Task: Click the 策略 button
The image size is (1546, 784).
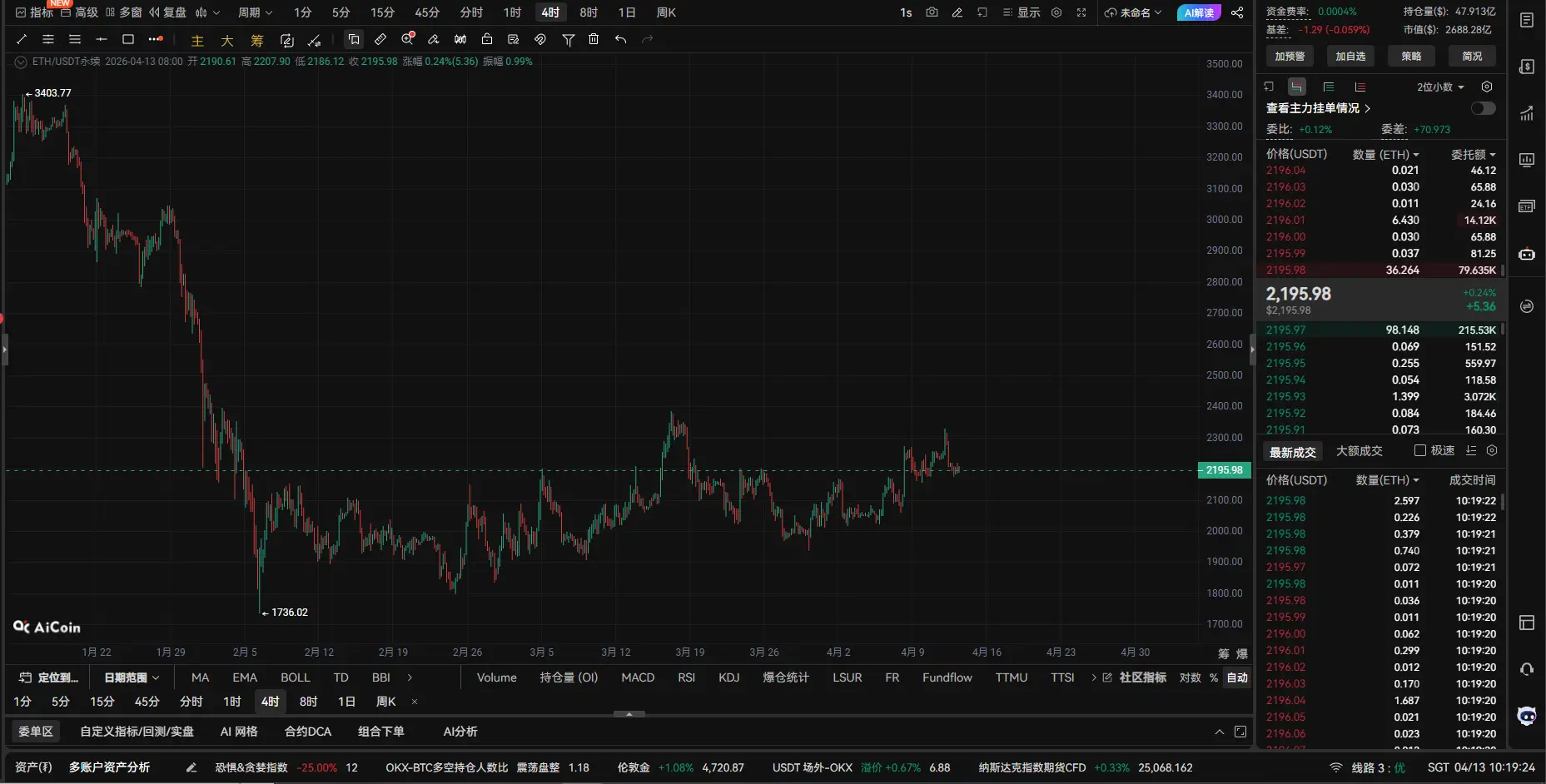Action: [x=1411, y=56]
